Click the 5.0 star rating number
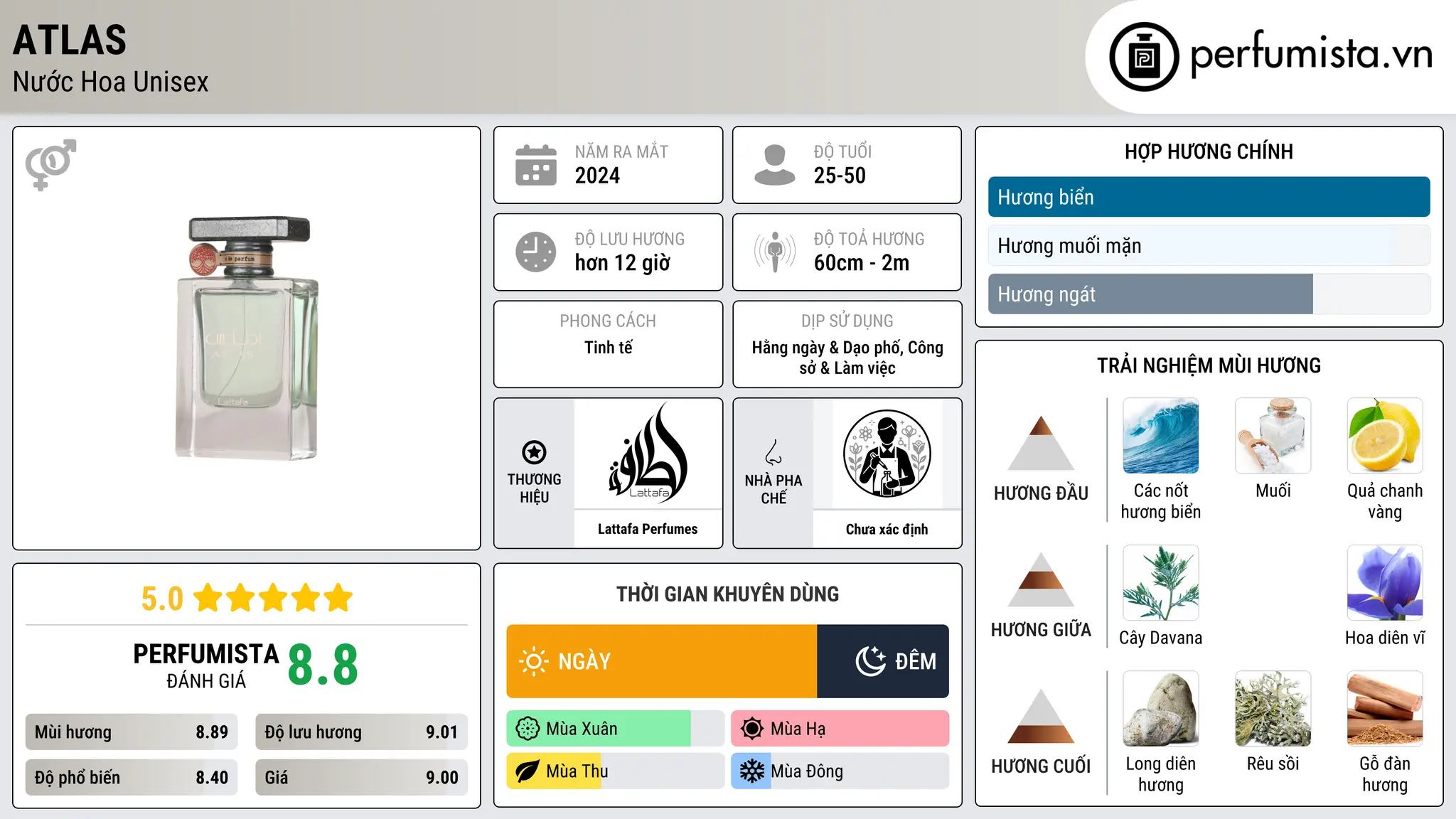 pyautogui.click(x=162, y=599)
